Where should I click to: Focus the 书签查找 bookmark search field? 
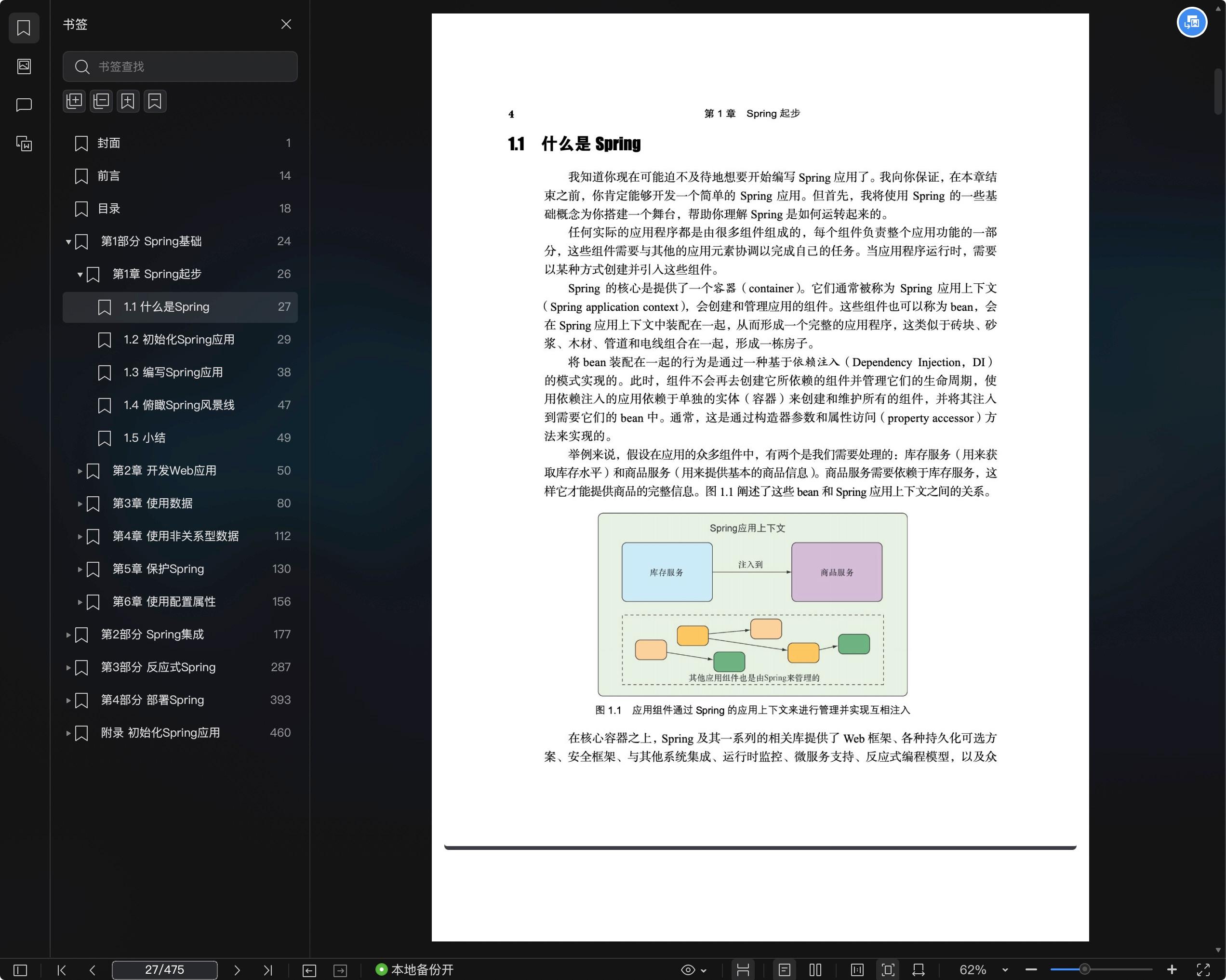(180, 66)
